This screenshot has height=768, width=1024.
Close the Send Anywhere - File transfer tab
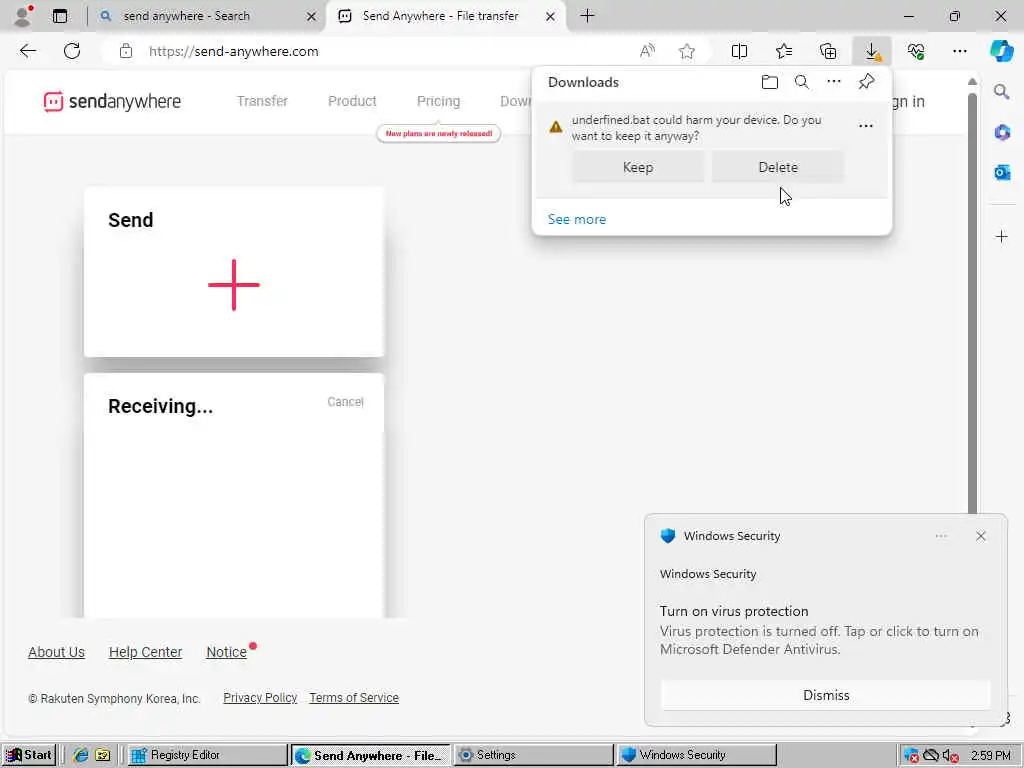[x=551, y=16]
